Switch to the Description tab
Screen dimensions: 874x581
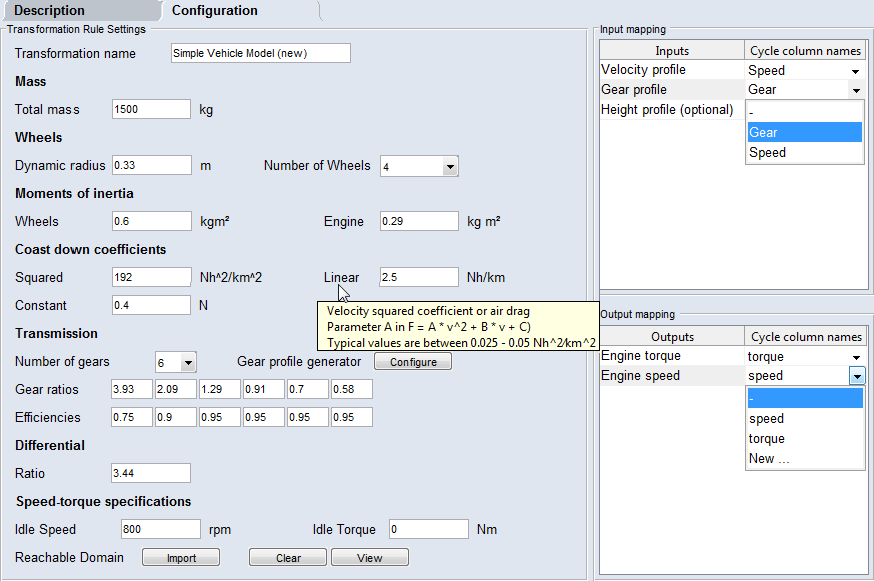click(50, 11)
